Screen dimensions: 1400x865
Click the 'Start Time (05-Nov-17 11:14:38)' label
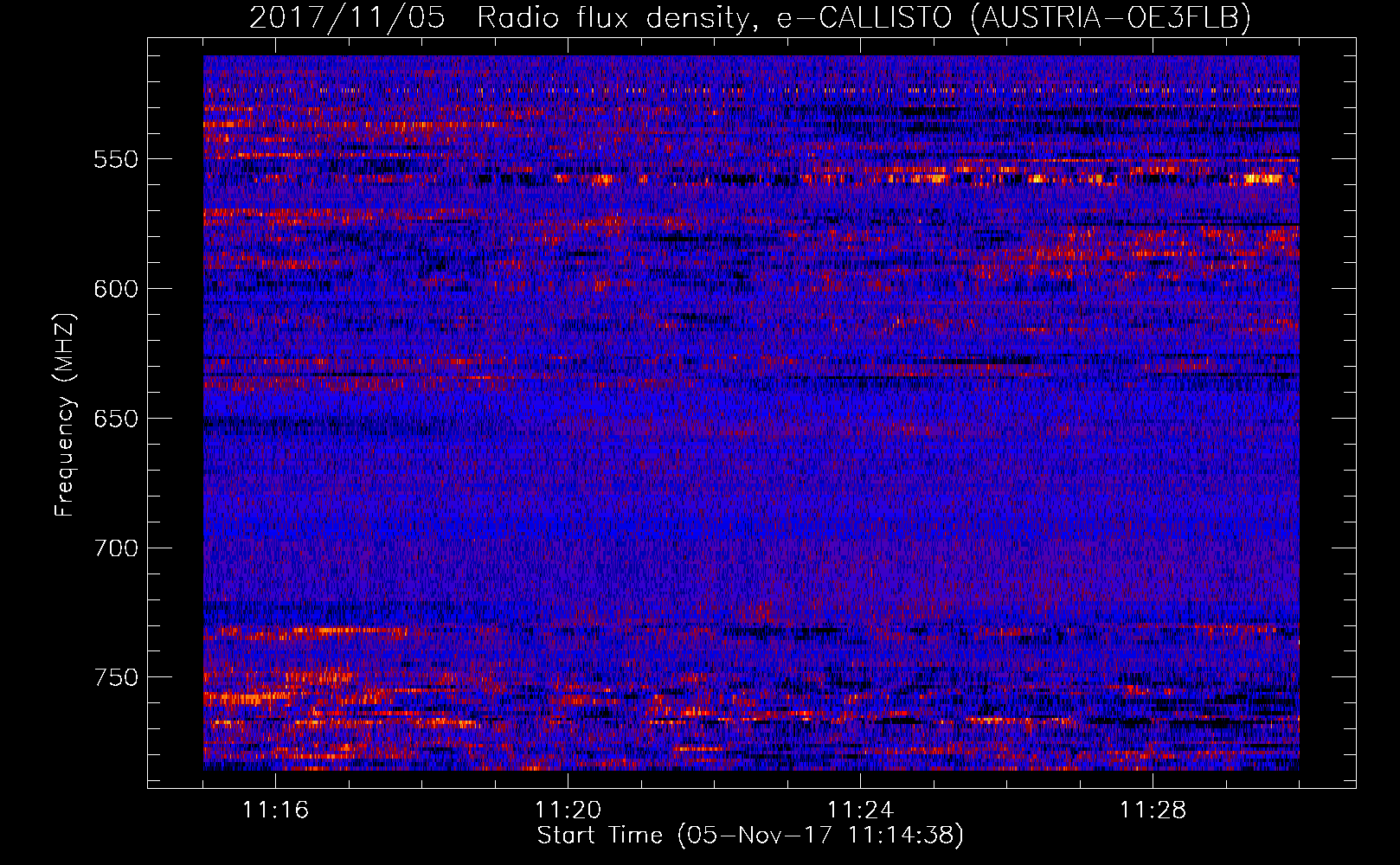750,836
